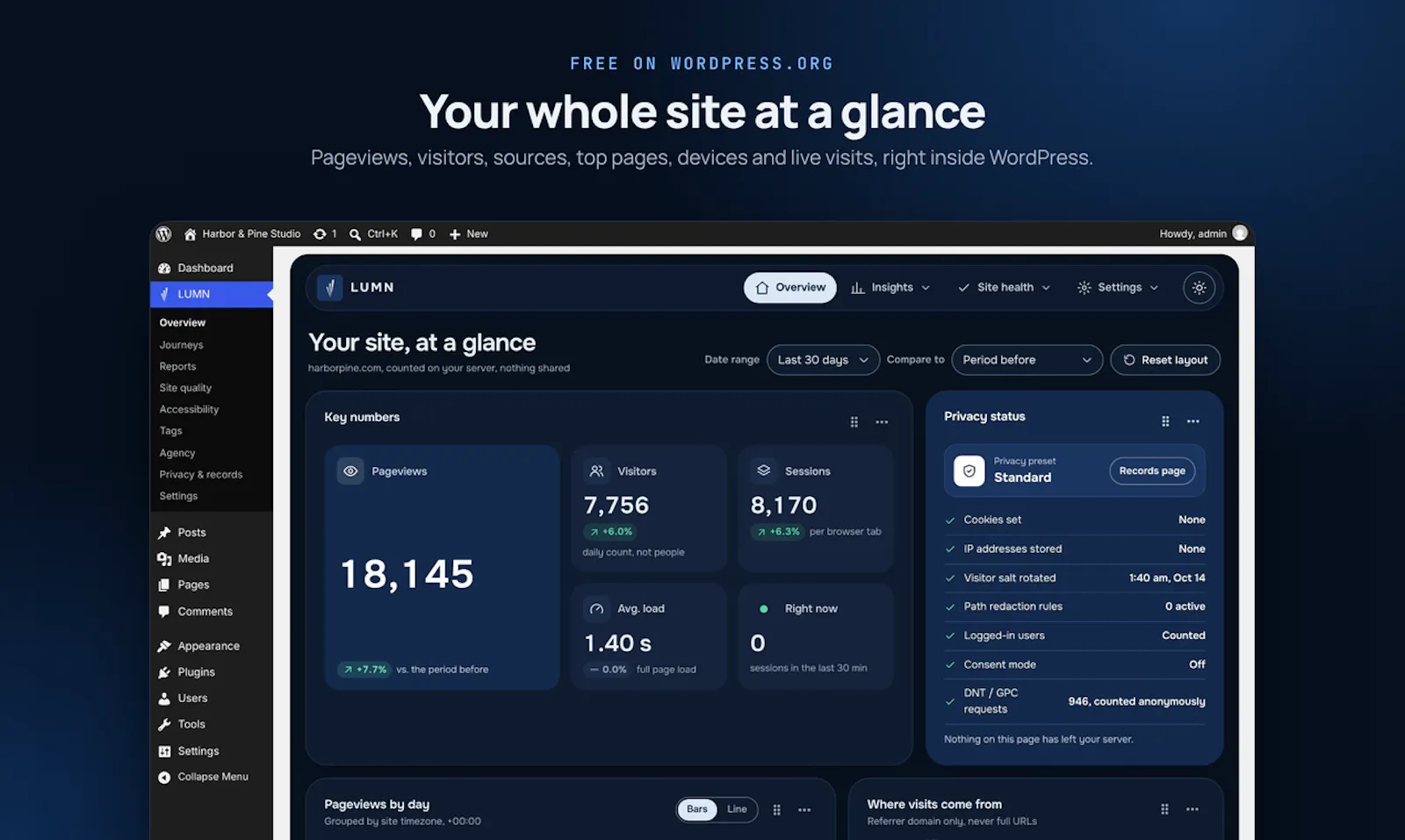This screenshot has width=1405, height=840.
Task: Click the LUMN logo icon in header
Action: (x=329, y=287)
